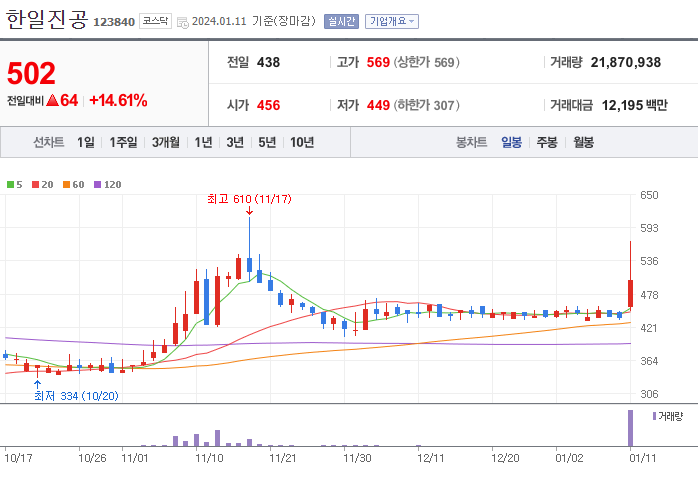Viewport: 698px width, 484px height.
Task: Click the 선차트 label
Action: pyautogui.click(x=49, y=142)
